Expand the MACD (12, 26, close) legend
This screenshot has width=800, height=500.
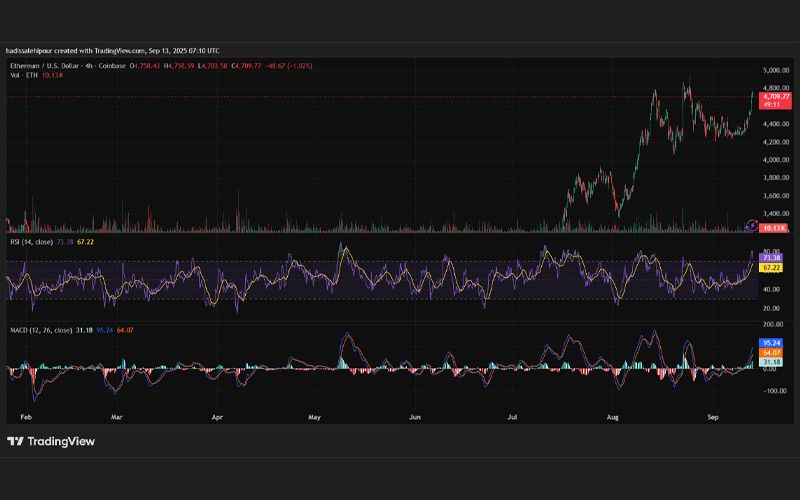[41, 330]
